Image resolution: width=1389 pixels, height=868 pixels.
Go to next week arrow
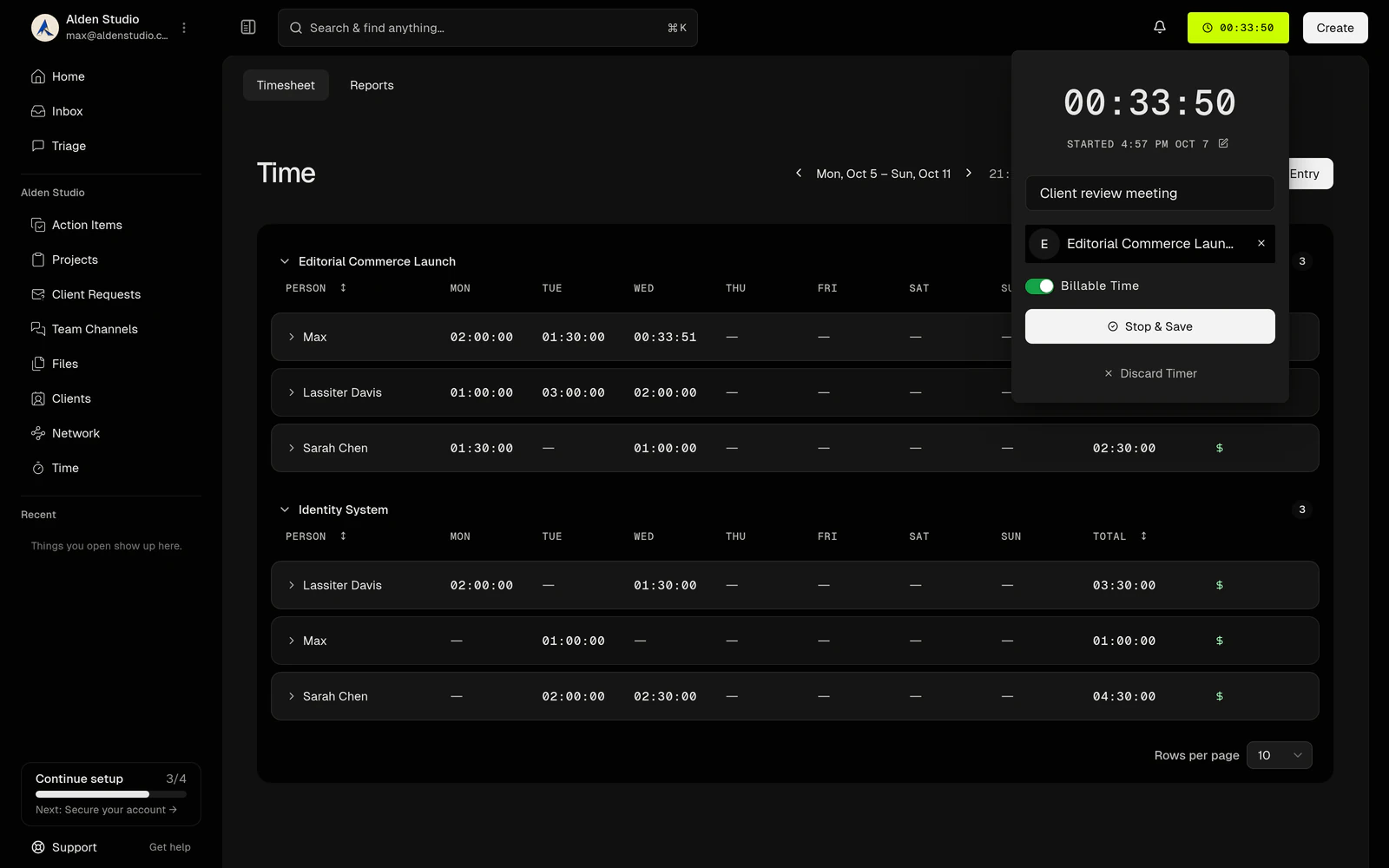pyautogui.click(x=969, y=173)
